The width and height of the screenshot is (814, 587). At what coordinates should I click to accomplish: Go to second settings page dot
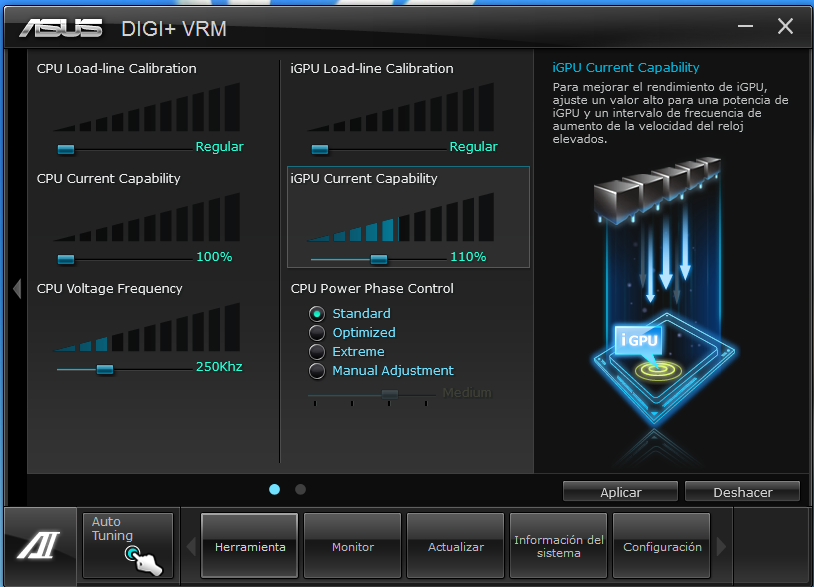tap(301, 489)
